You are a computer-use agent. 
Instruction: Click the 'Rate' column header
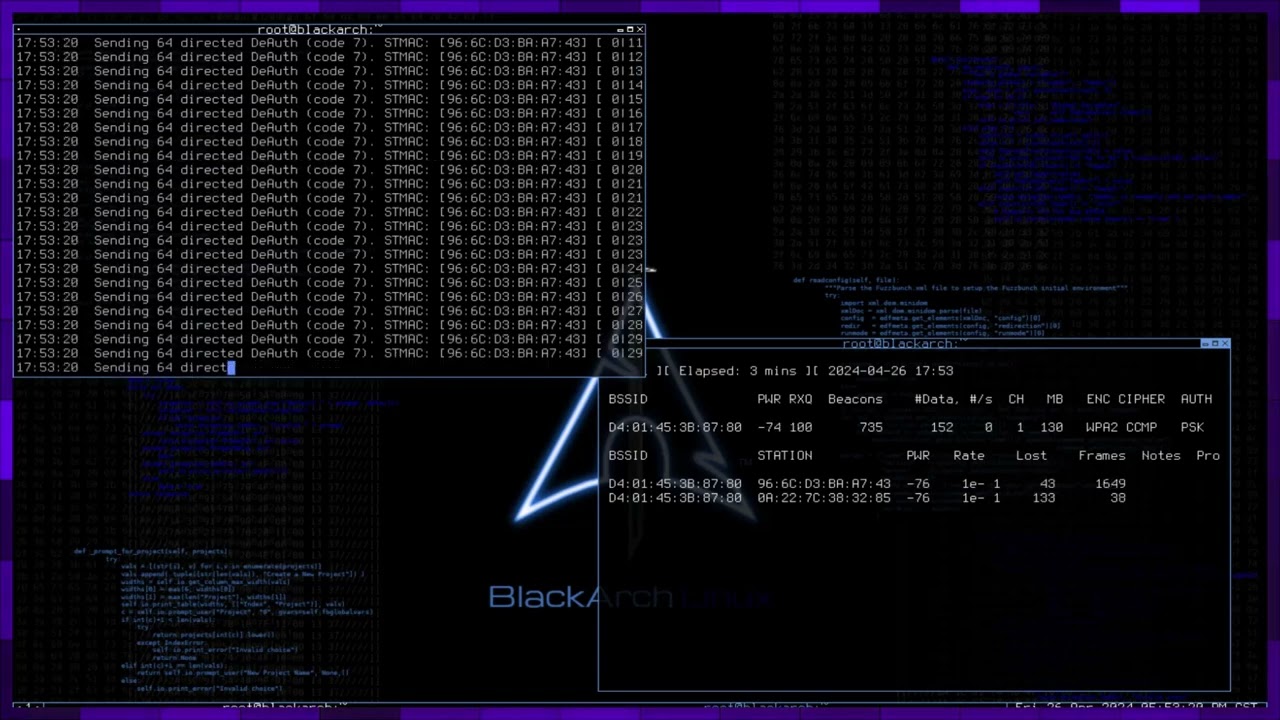coord(969,455)
